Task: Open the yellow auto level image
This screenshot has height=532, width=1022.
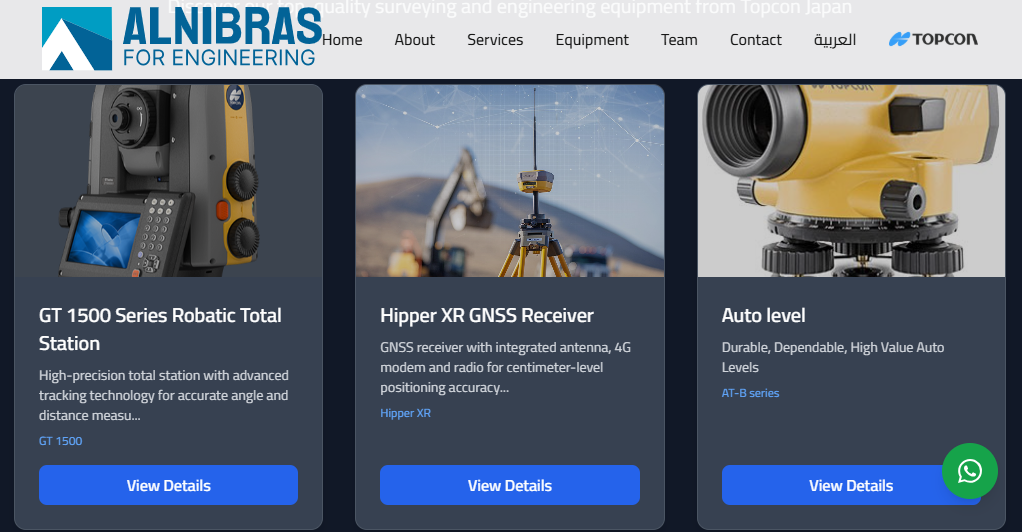Action: point(851,180)
